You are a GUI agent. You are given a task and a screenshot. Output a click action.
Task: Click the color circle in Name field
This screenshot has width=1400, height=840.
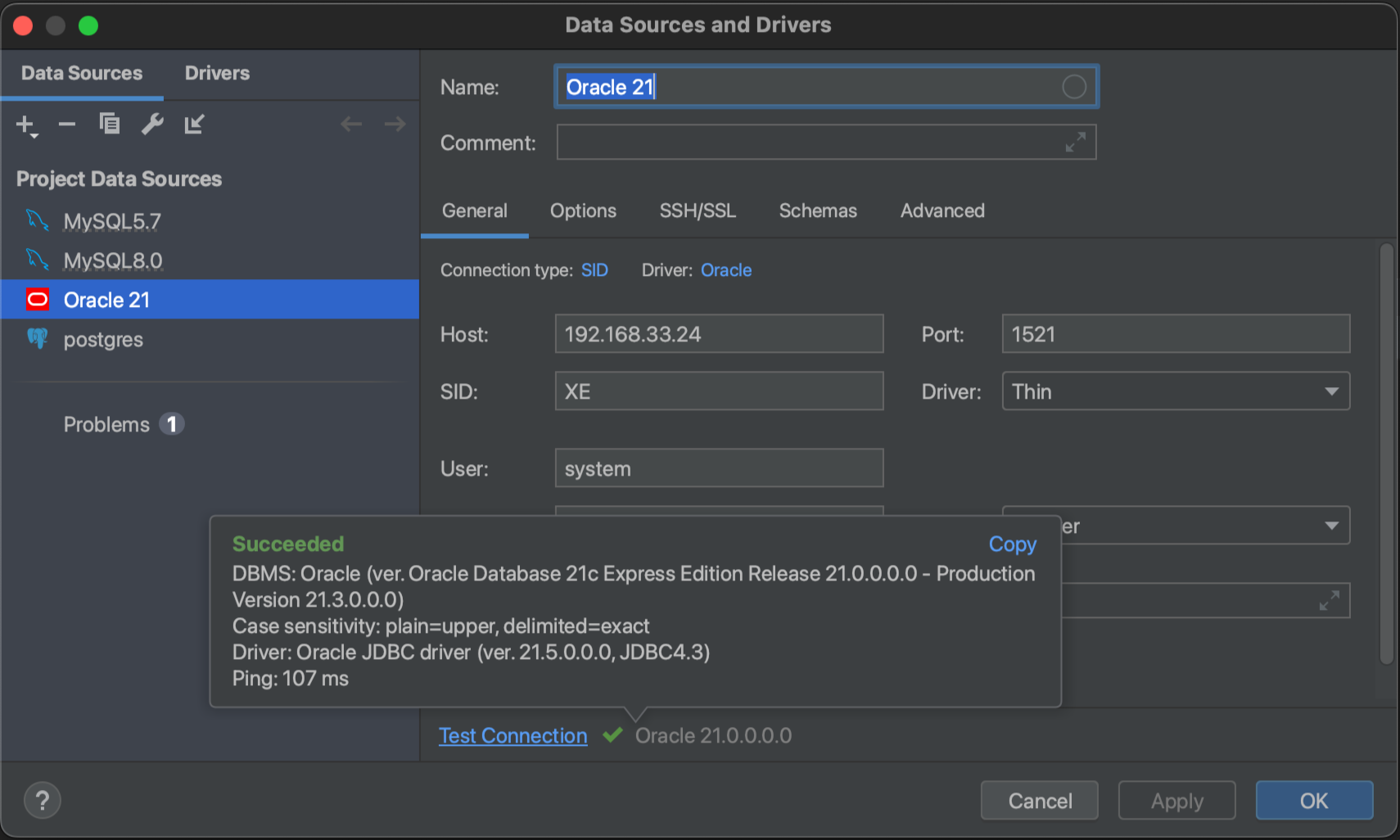click(1074, 87)
